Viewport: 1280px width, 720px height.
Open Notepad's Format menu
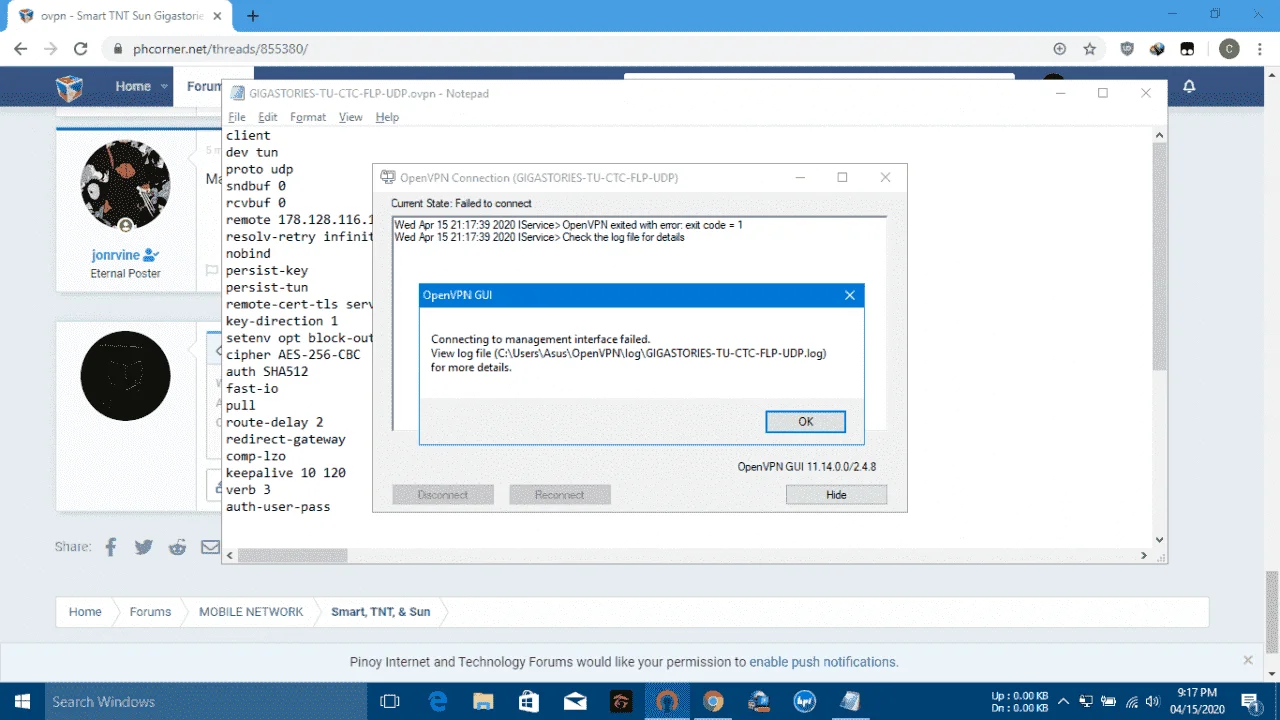point(308,117)
